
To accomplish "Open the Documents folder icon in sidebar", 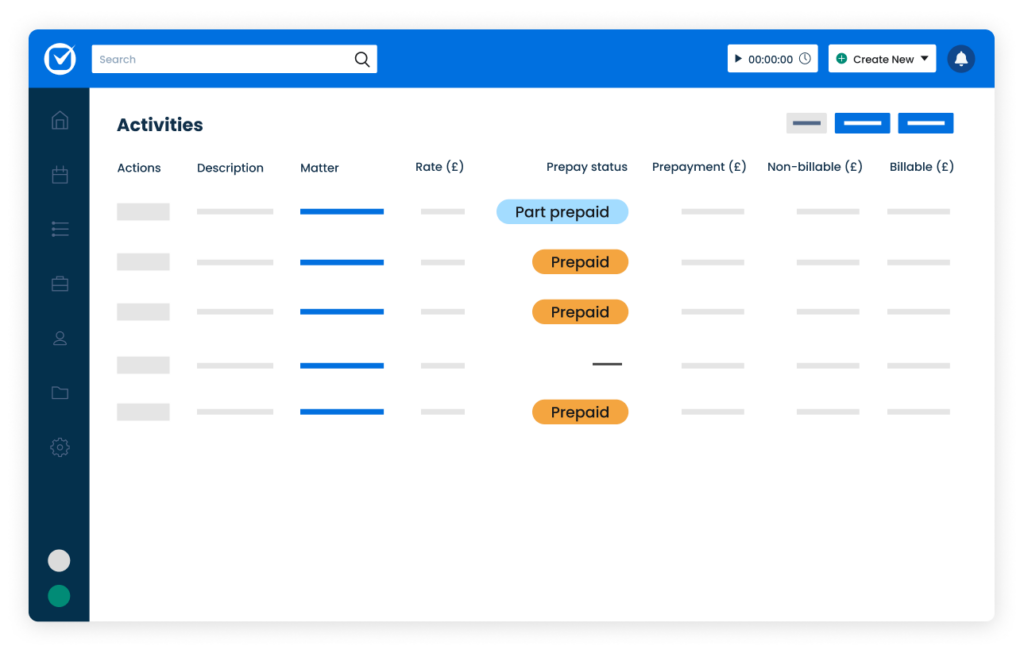I will (60, 393).
